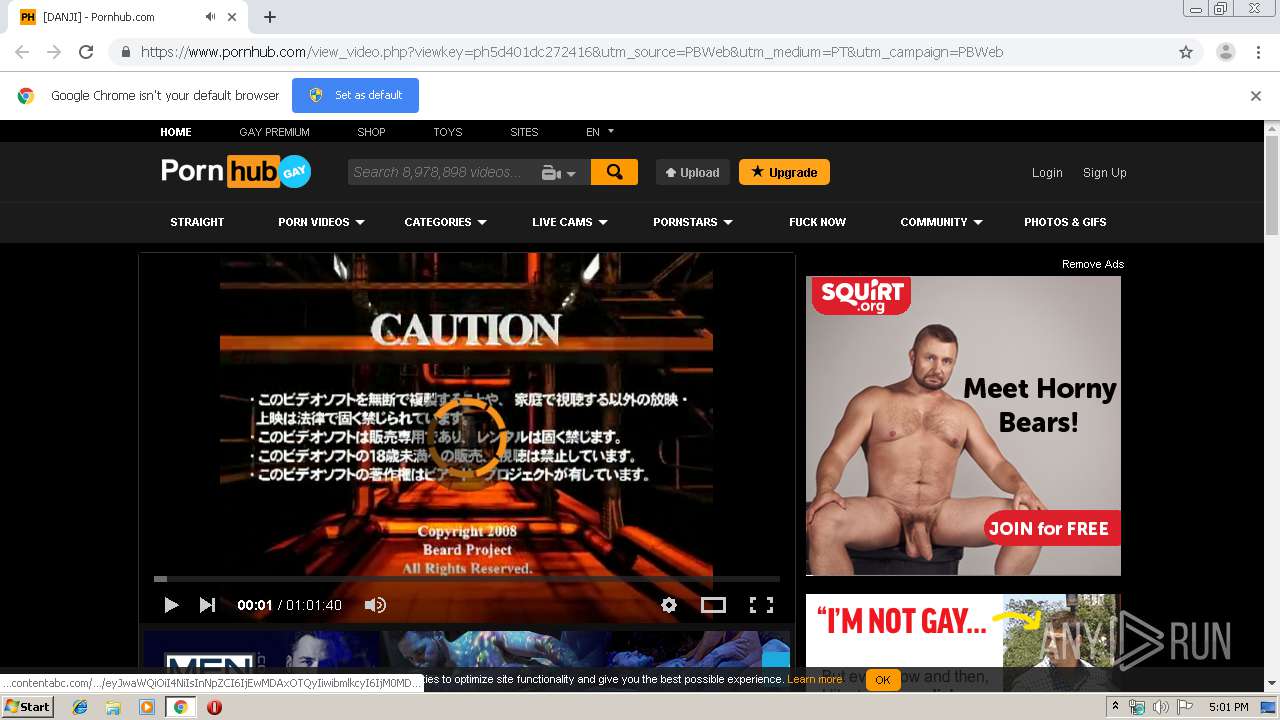
Task: Skip to the next video
Action: click(207, 605)
